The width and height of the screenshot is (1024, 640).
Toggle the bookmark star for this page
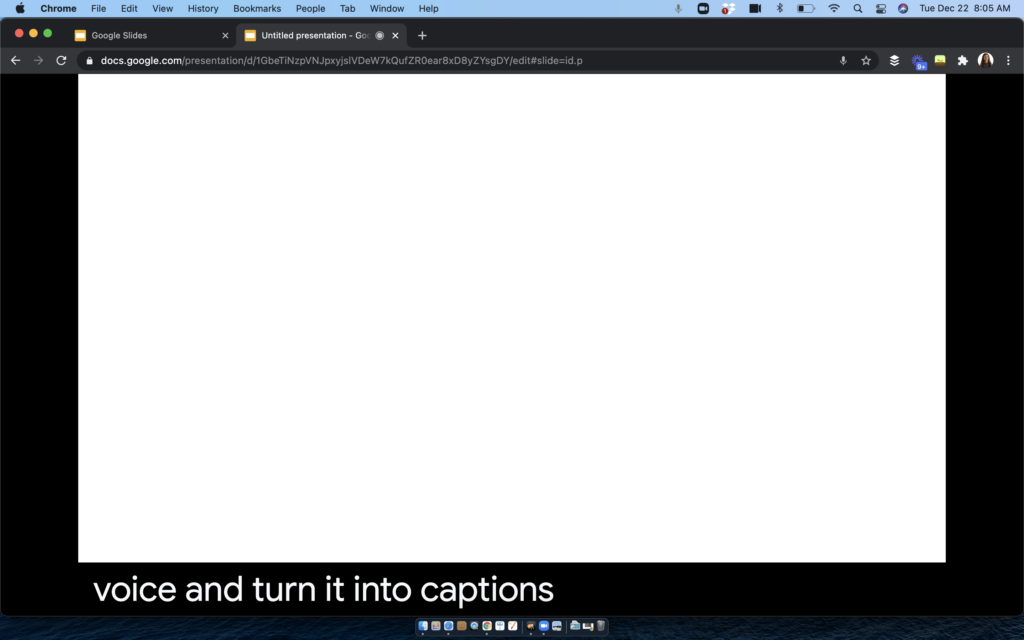click(867, 60)
